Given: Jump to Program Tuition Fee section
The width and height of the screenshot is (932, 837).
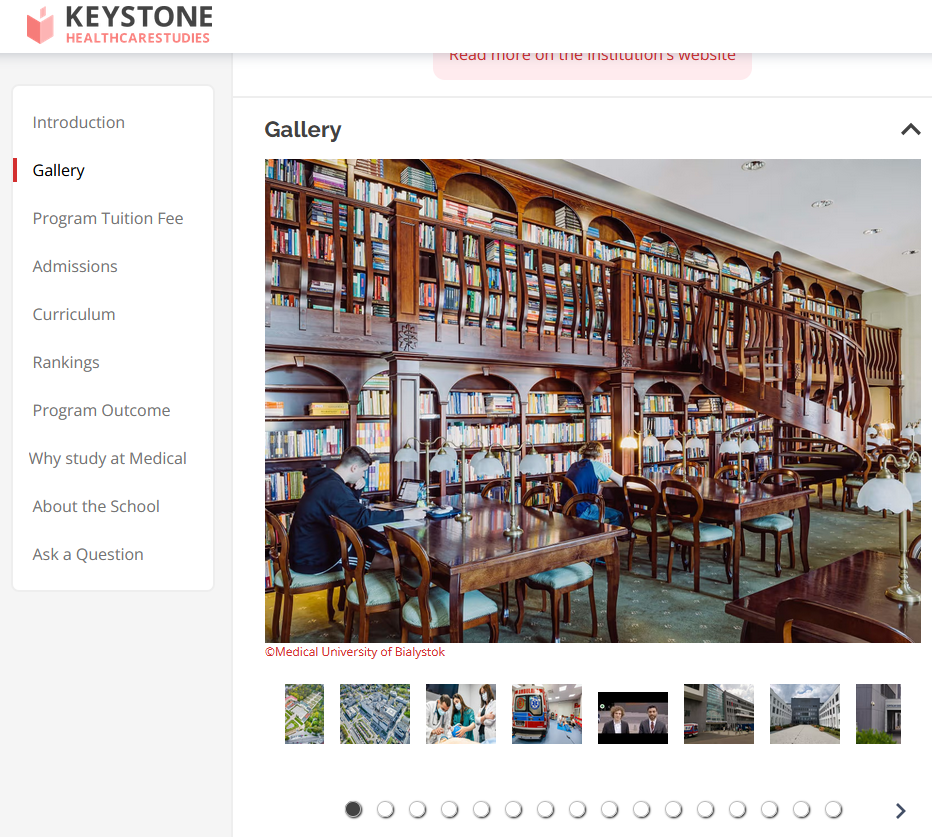Looking at the screenshot, I should click(x=107, y=218).
